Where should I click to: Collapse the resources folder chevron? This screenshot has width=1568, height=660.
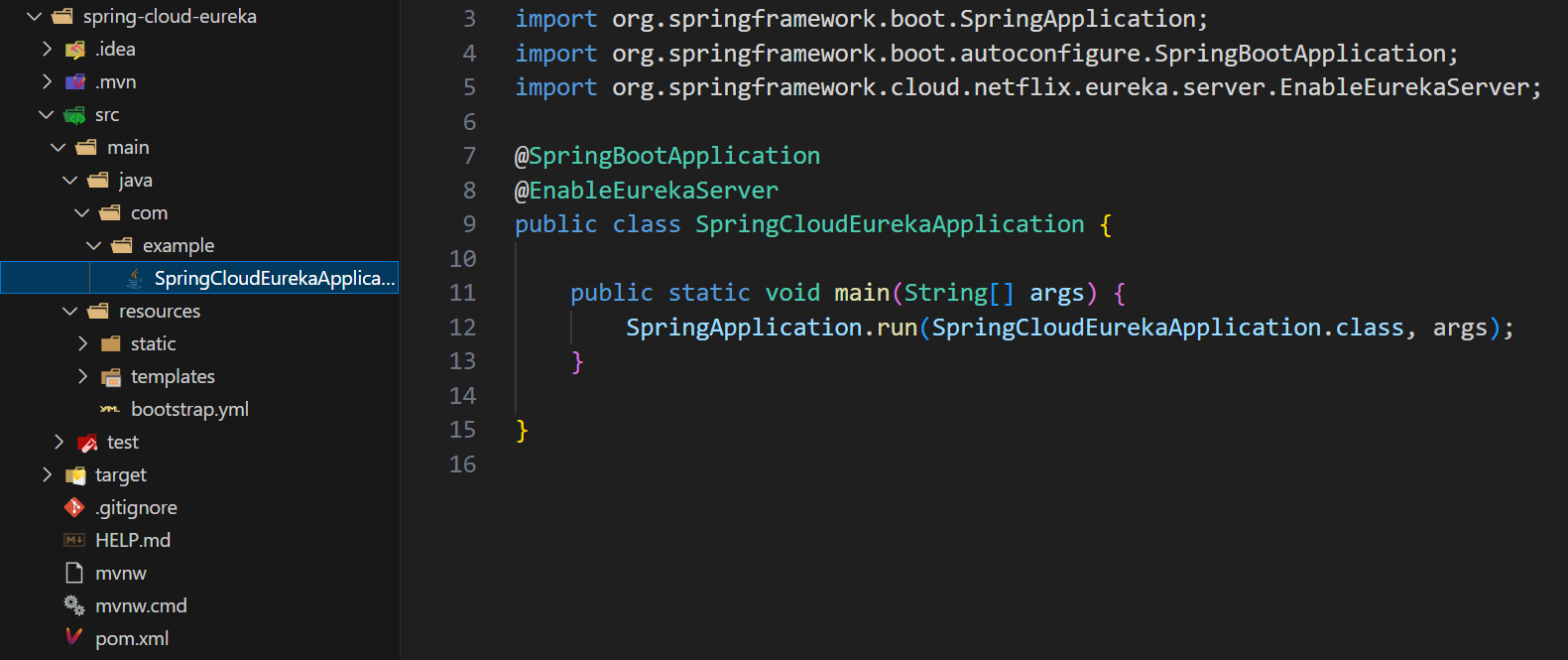[70, 312]
